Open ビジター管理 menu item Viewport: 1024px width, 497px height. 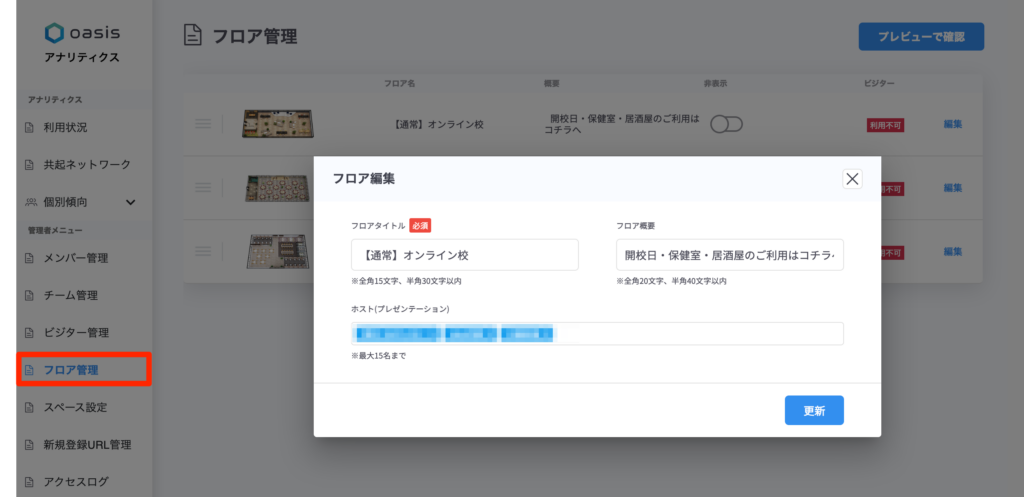click(75, 332)
